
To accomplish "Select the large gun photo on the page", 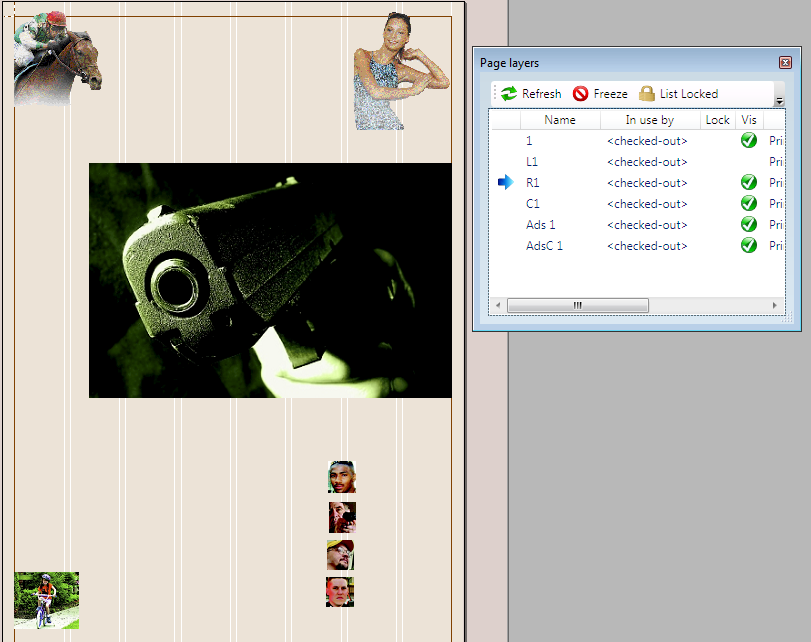I will point(270,280).
